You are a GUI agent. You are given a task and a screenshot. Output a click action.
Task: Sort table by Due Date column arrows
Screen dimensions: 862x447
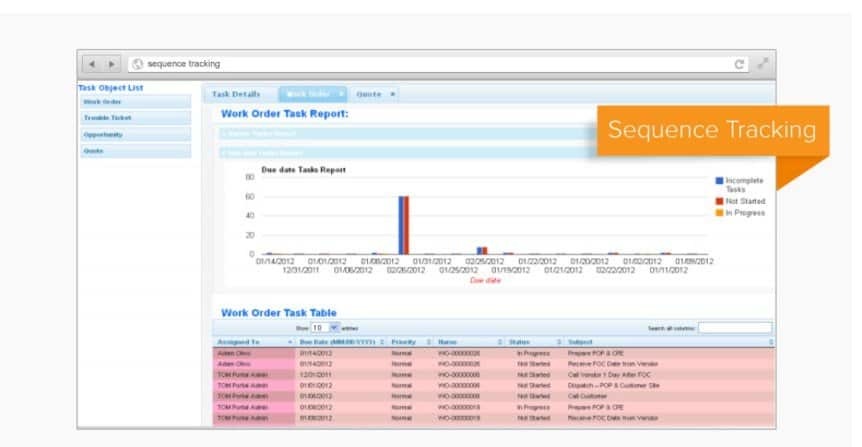[x=382, y=342]
